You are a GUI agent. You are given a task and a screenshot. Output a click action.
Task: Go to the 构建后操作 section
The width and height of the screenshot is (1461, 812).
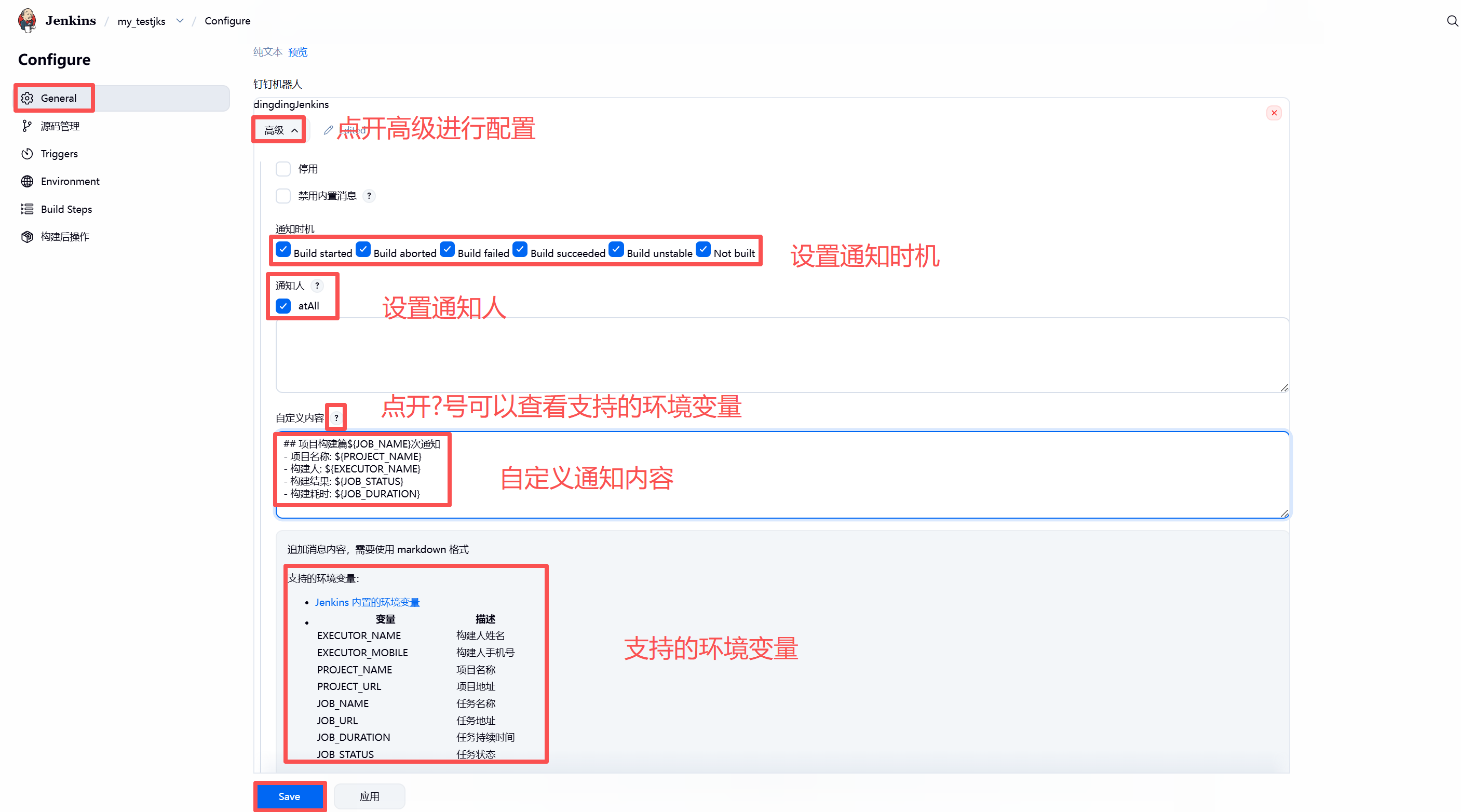tap(122, 236)
